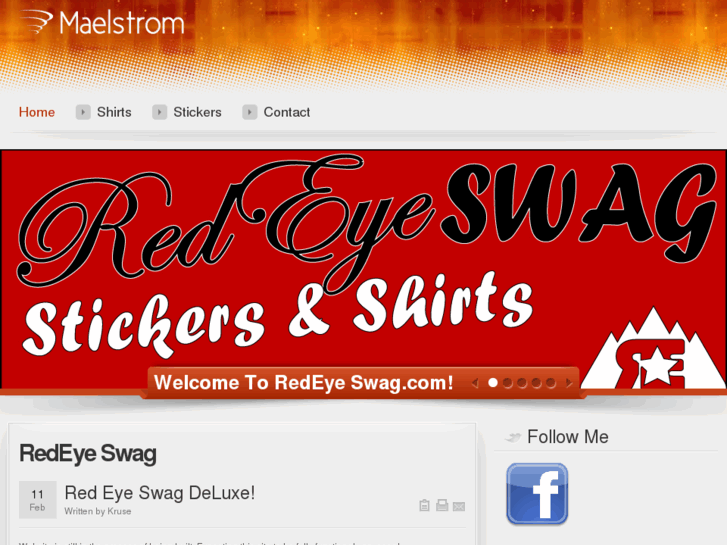Viewport: 727px width, 545px height.
Task: Open the Shirts menu item
Action: tap(114, 112)
